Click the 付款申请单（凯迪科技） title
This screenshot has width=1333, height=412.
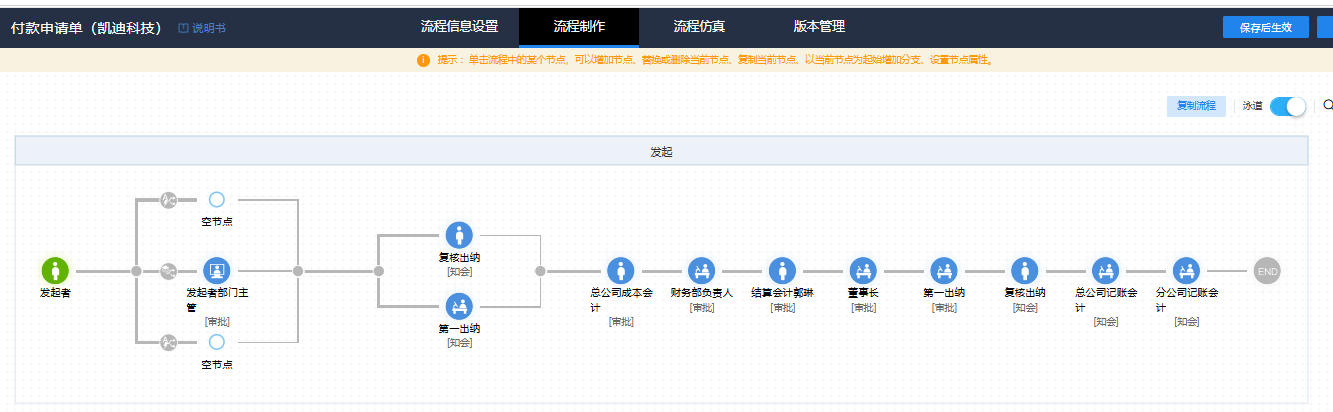(86, 28)
